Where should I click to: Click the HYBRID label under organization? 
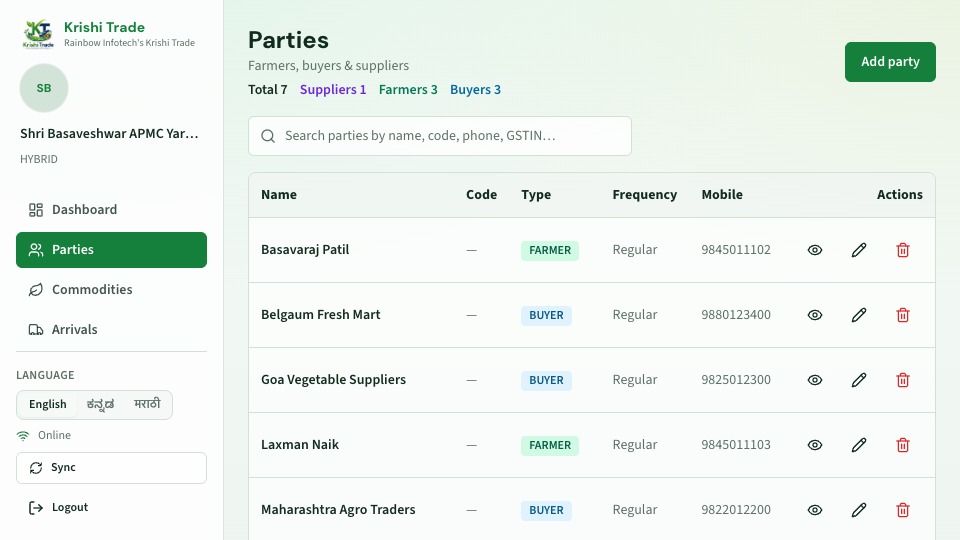point(39,159)
